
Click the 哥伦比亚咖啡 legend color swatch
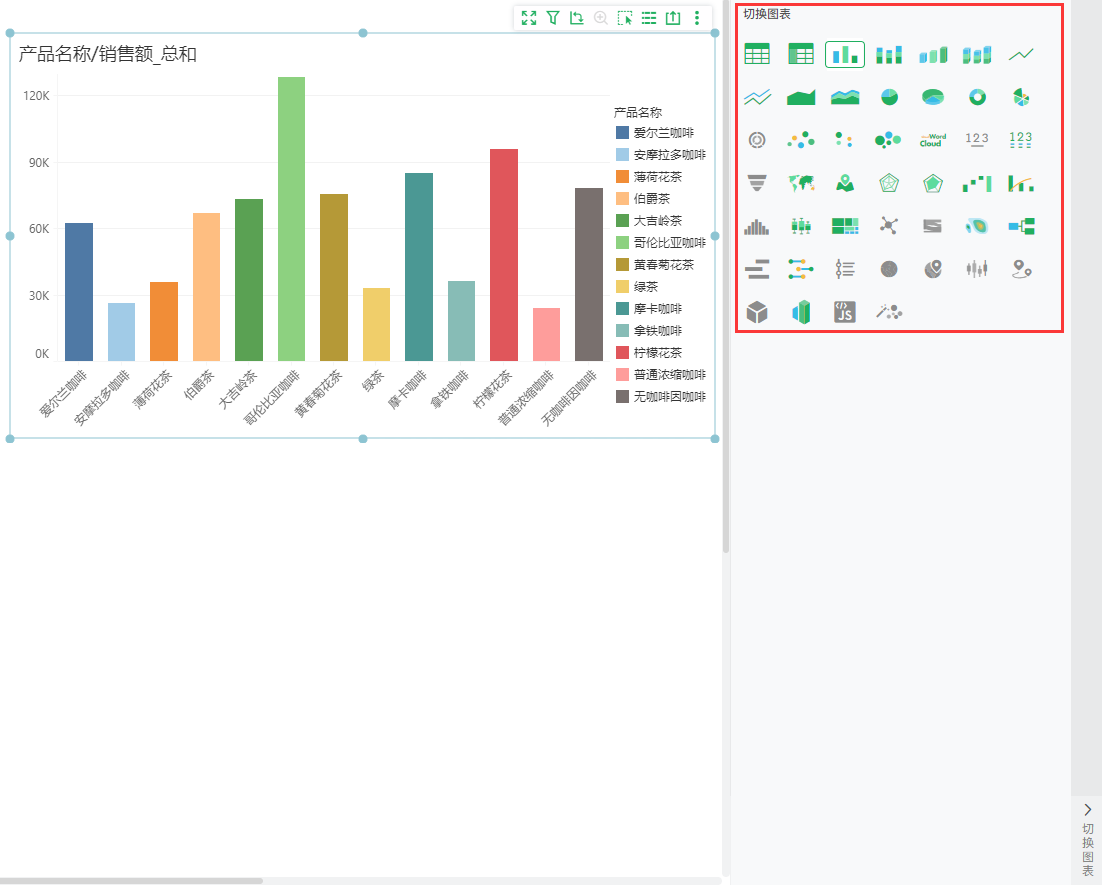point(622,243)
